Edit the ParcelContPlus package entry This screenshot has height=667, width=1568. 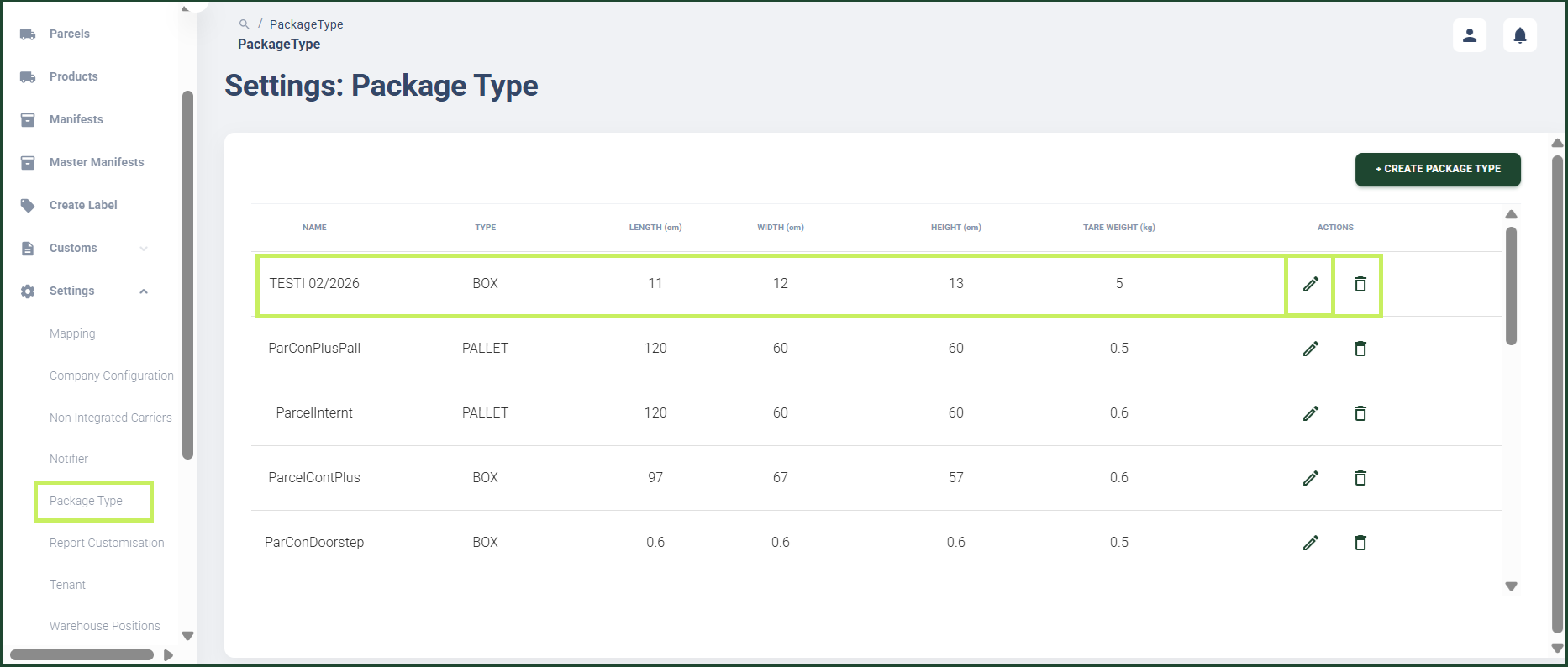[x=1310, y=478]
